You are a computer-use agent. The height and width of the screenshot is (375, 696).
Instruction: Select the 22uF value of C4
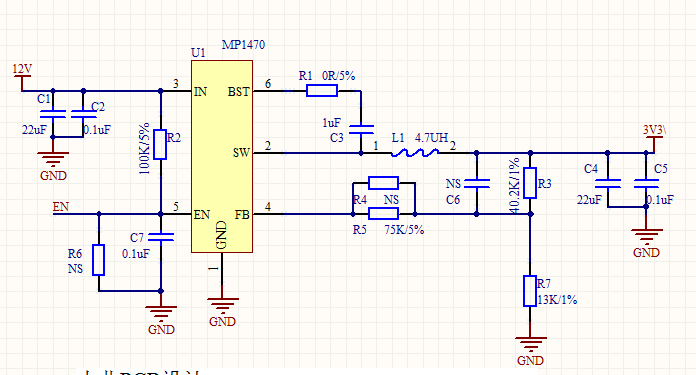[589, 200]
